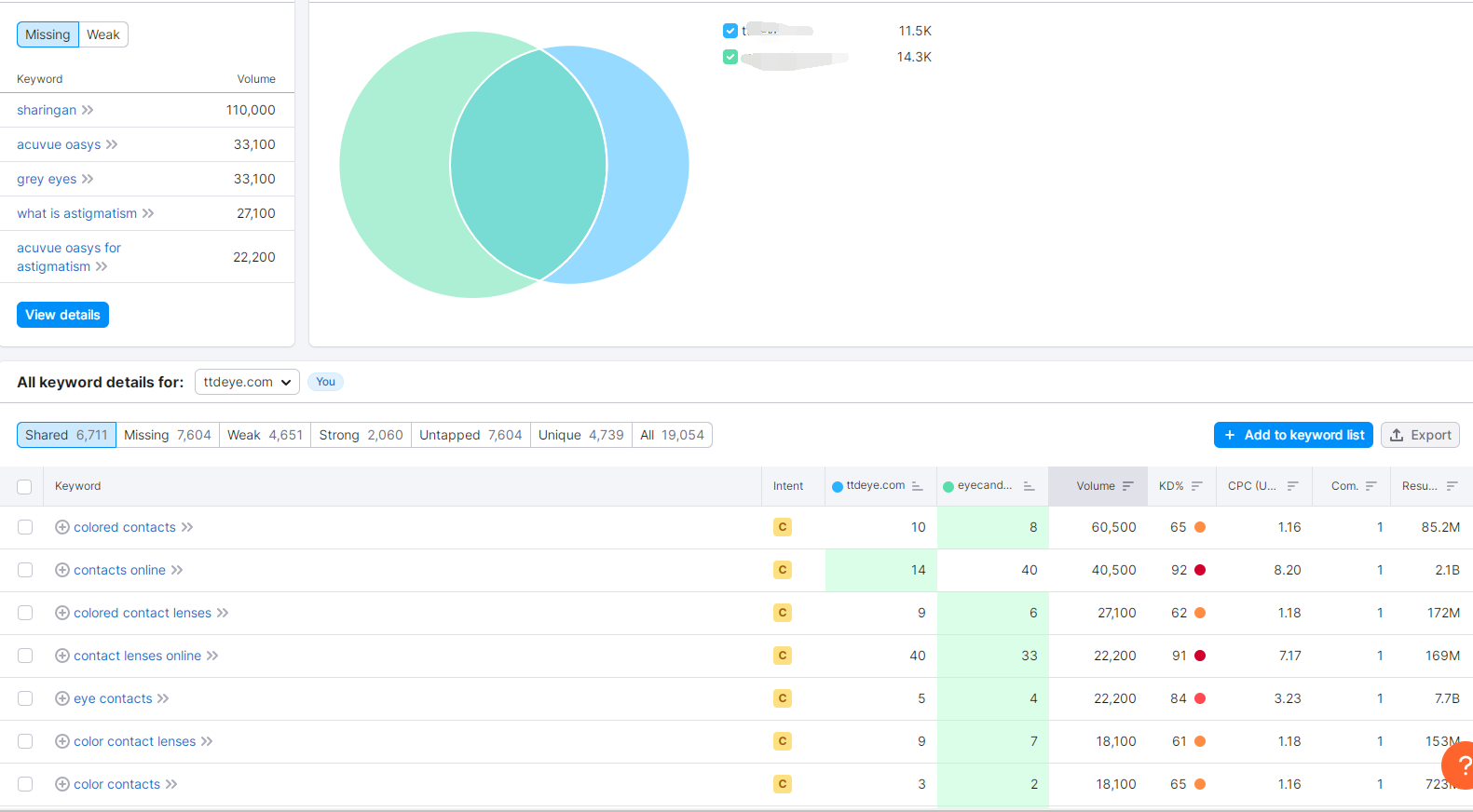This screenshot has height=812, width=1473.
Task: Click the overlapping area of Venn diagram
Action: tap(528, 165)
